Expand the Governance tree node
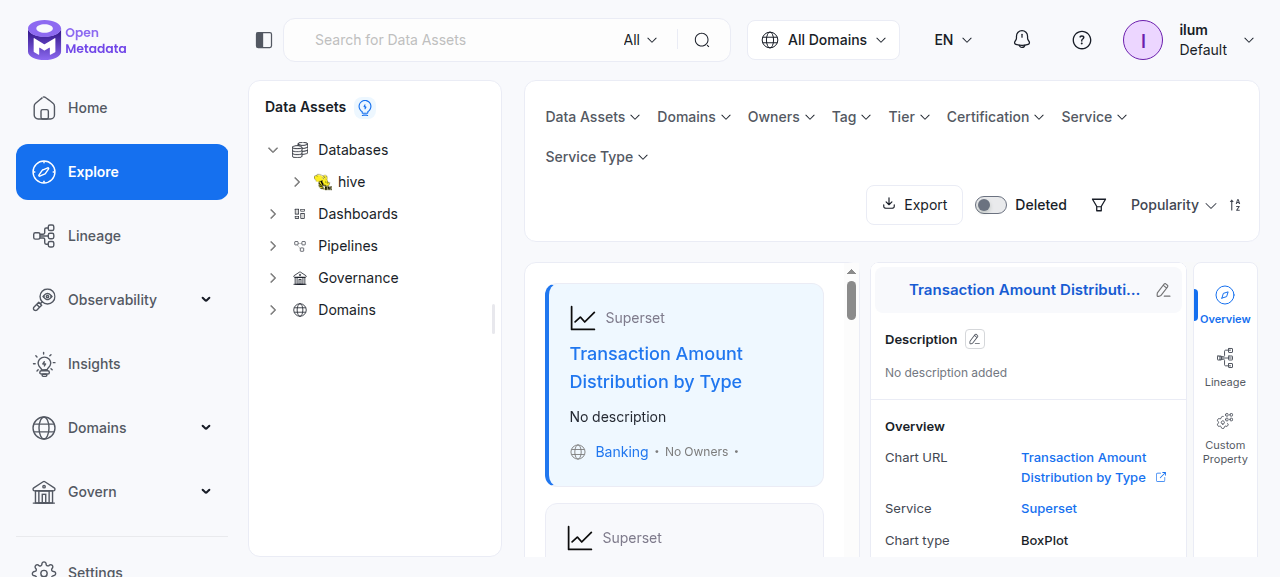Image resolution: width=1280 pixels, height=577 pixels. 273,278
